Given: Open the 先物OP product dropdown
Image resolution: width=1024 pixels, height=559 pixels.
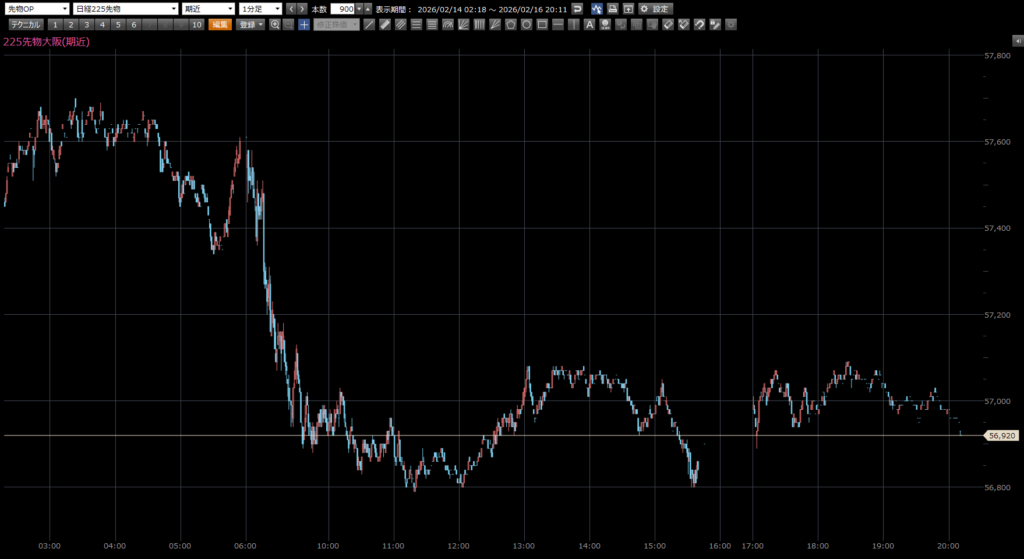Looking at the screenshot, I should tap(37, 8).
